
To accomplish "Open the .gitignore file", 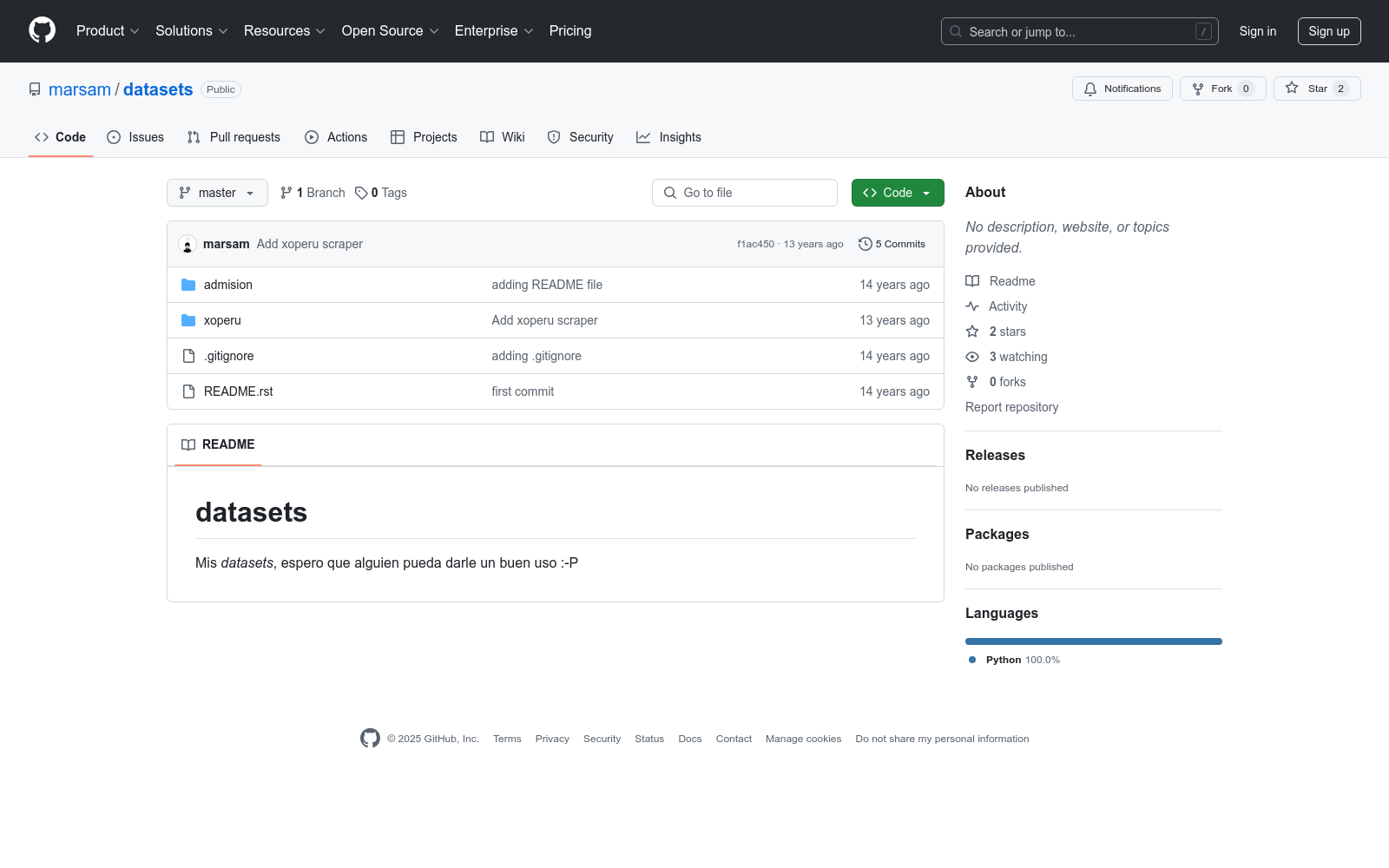I will coord(229,356).
